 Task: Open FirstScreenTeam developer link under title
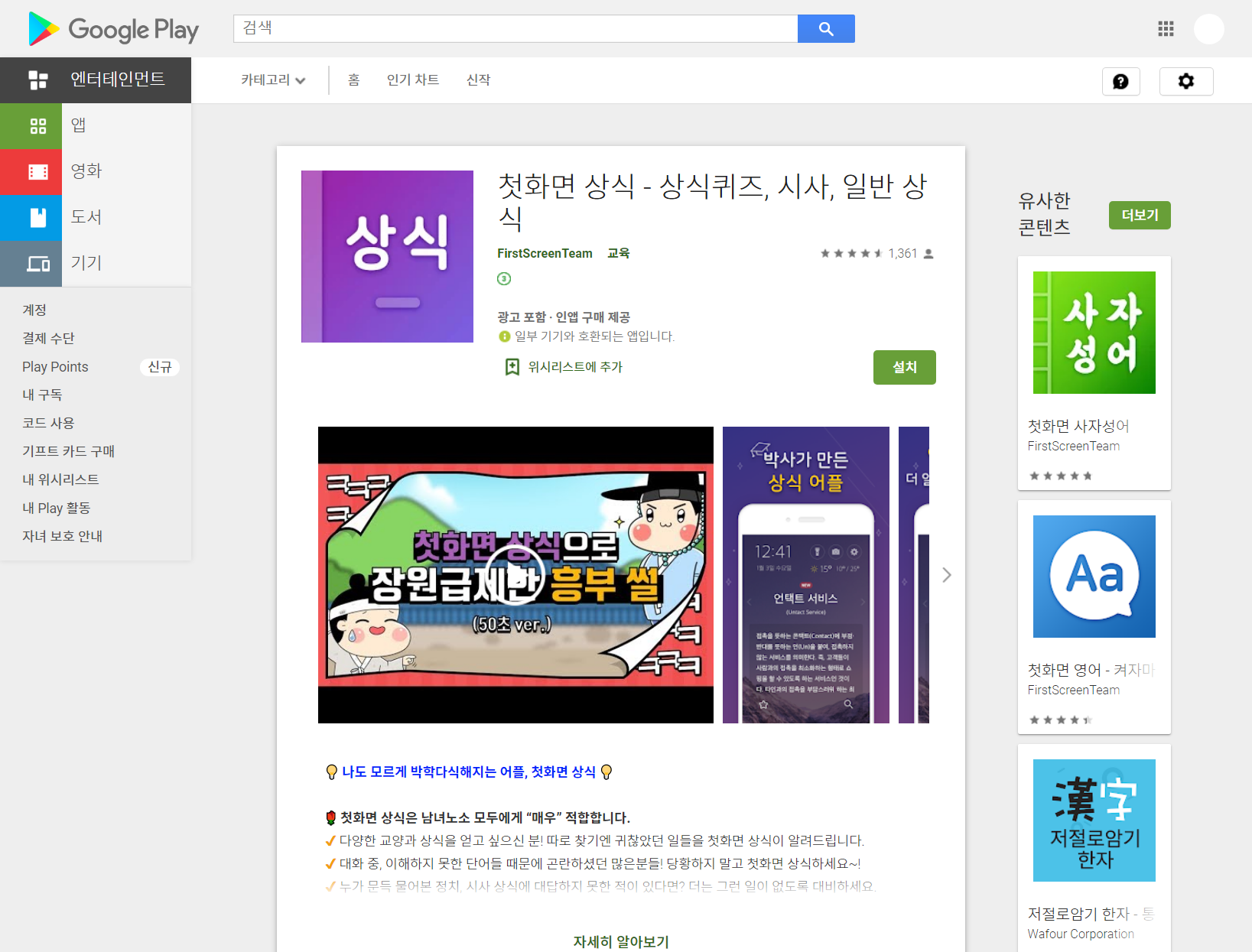(x=545, y=253)
